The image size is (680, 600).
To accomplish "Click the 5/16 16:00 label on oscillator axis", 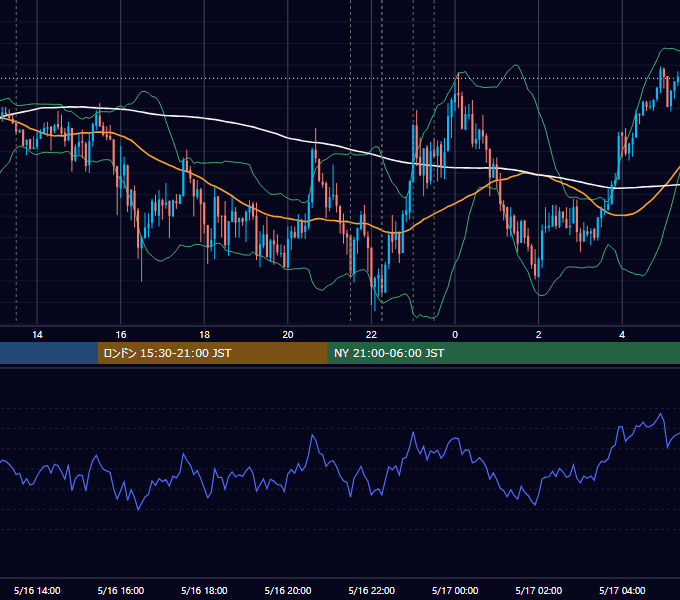I will click(x=121, y=590).
